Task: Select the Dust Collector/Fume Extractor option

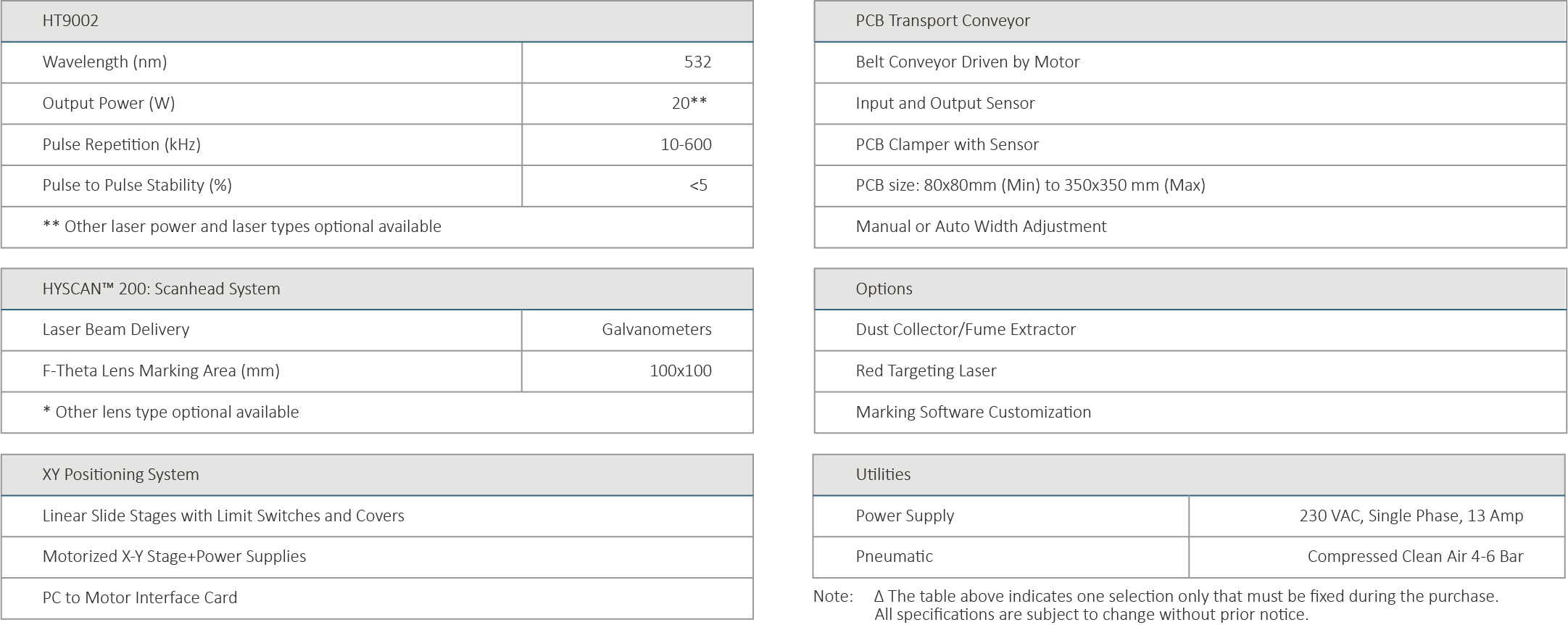Action: [x=965, y=330]
